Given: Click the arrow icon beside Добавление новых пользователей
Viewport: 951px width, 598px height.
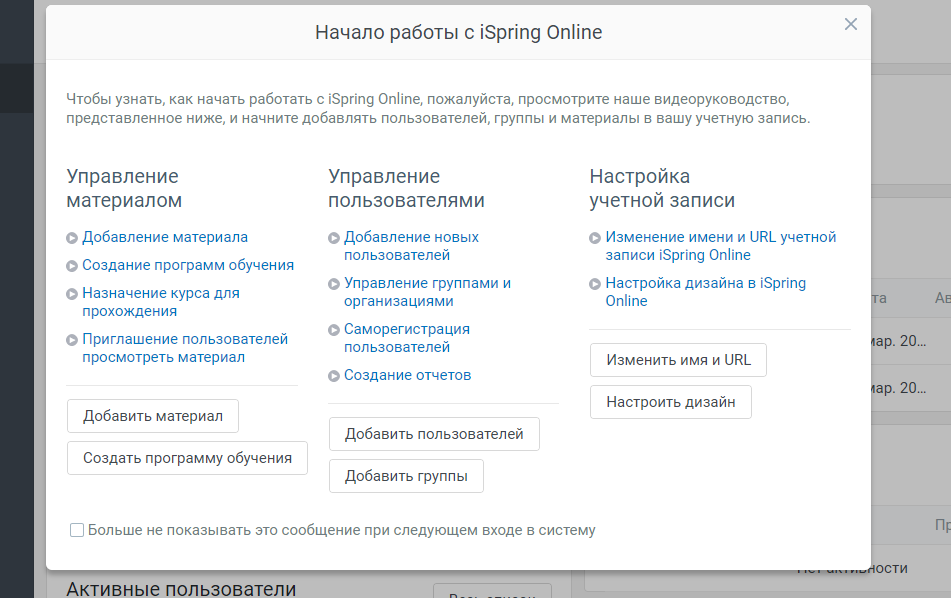Looking at the screenshot, I should tap(333, 237).
